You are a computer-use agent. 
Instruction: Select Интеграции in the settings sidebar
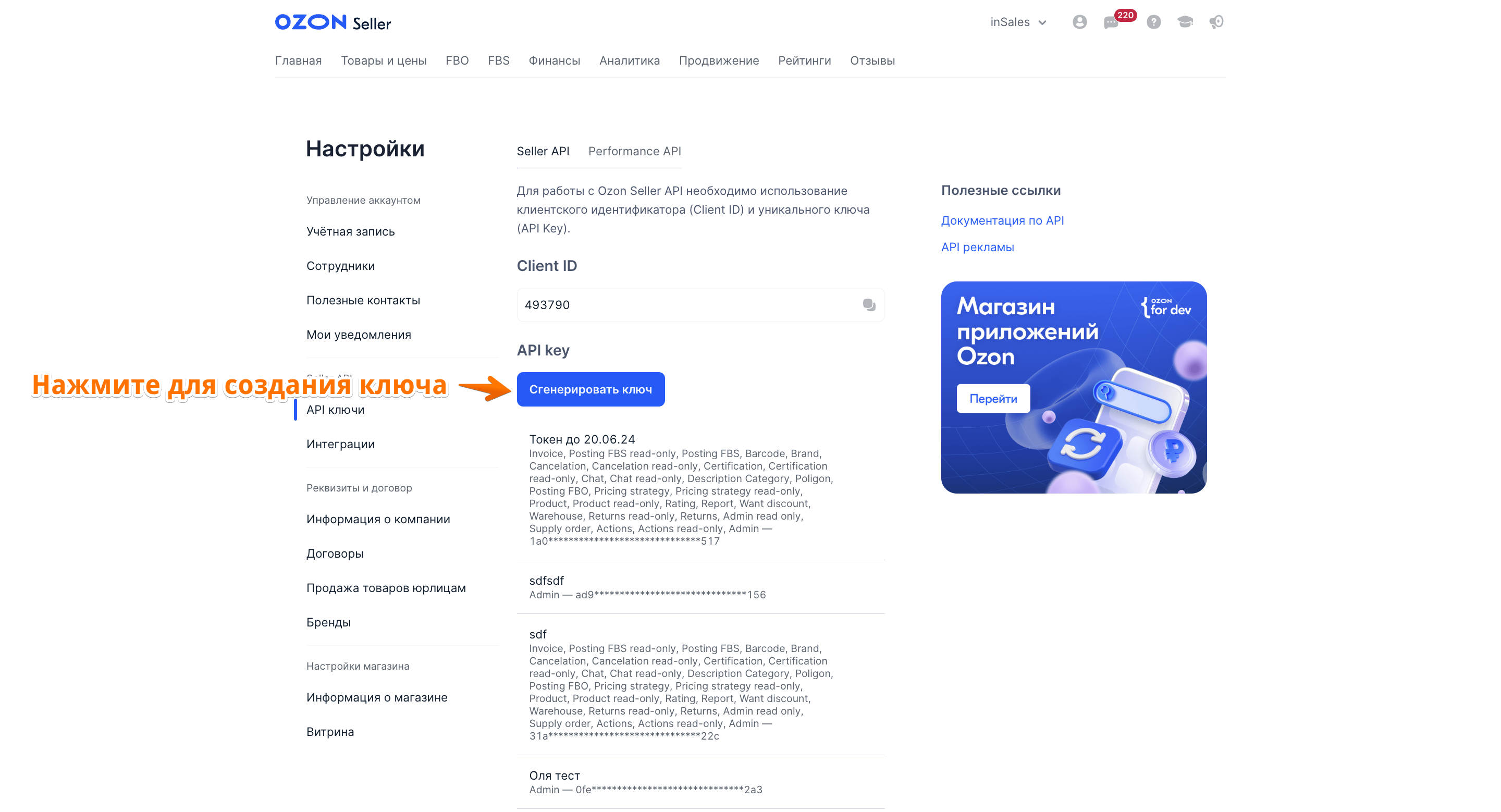point(340,445)
